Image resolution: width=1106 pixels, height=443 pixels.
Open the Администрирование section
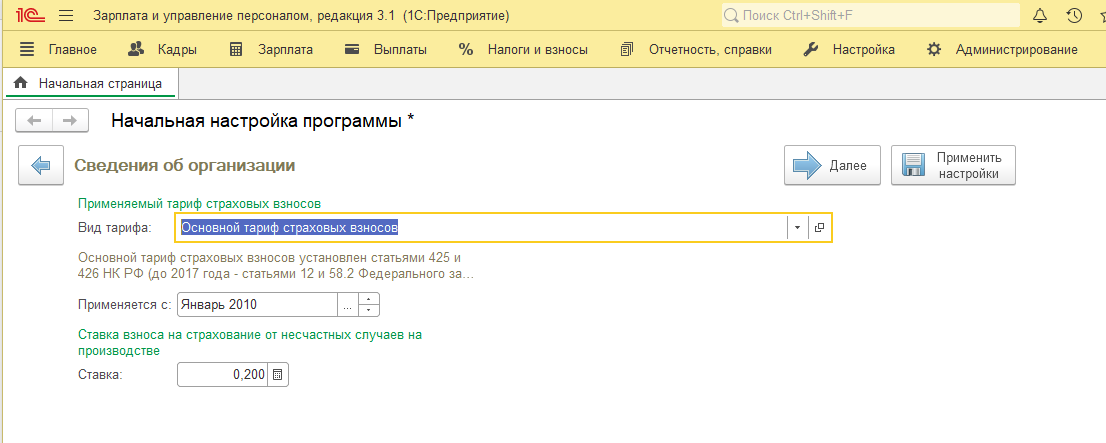(x=1002, y=49)
